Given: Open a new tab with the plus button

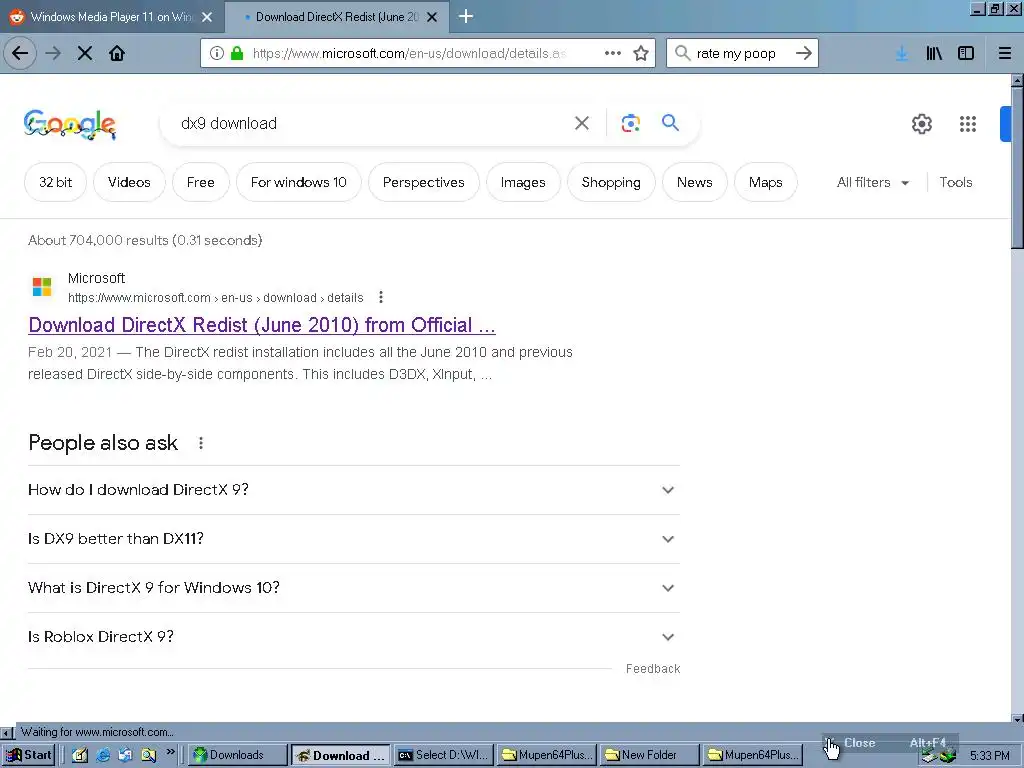Looking at the screenshot, I should 466,16.
